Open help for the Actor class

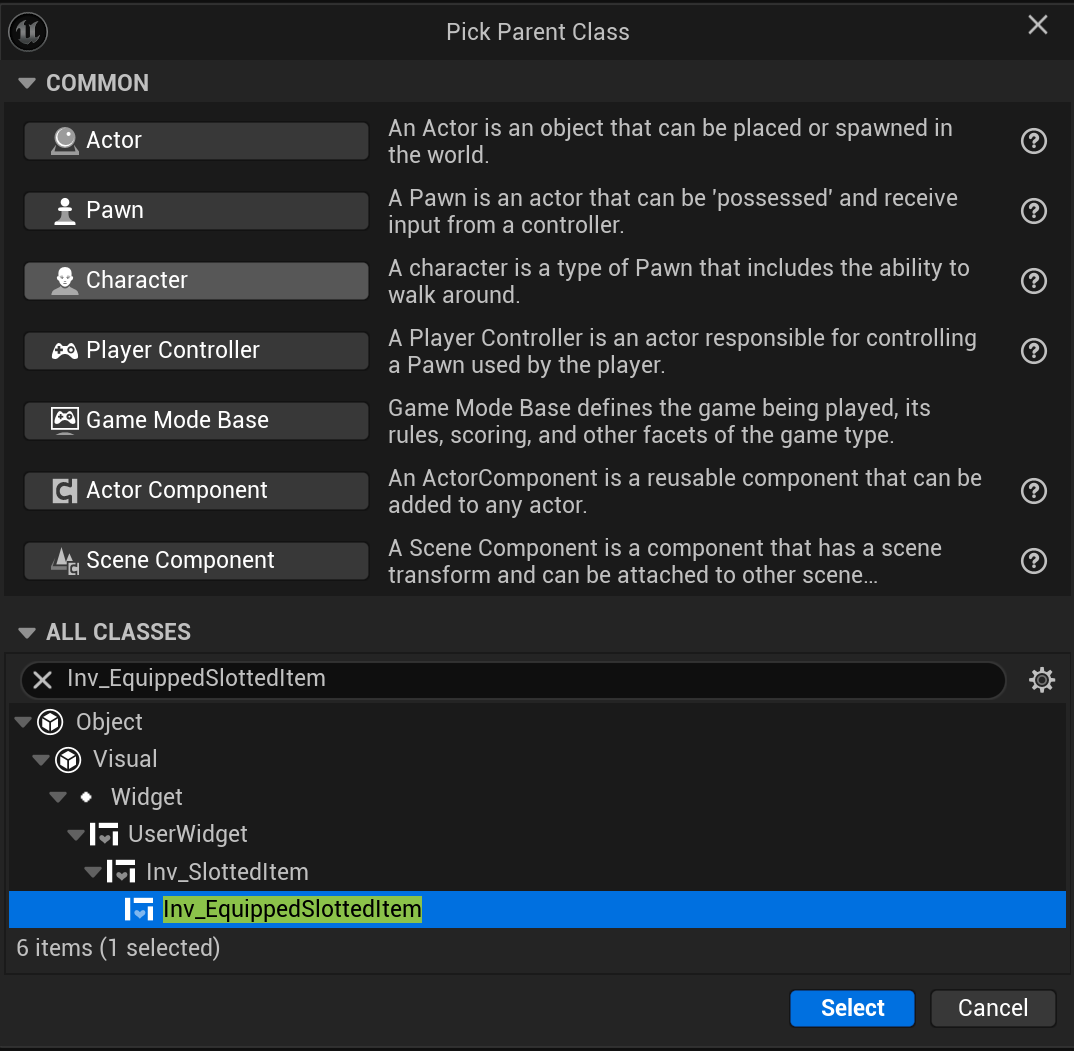[1033, 141]
